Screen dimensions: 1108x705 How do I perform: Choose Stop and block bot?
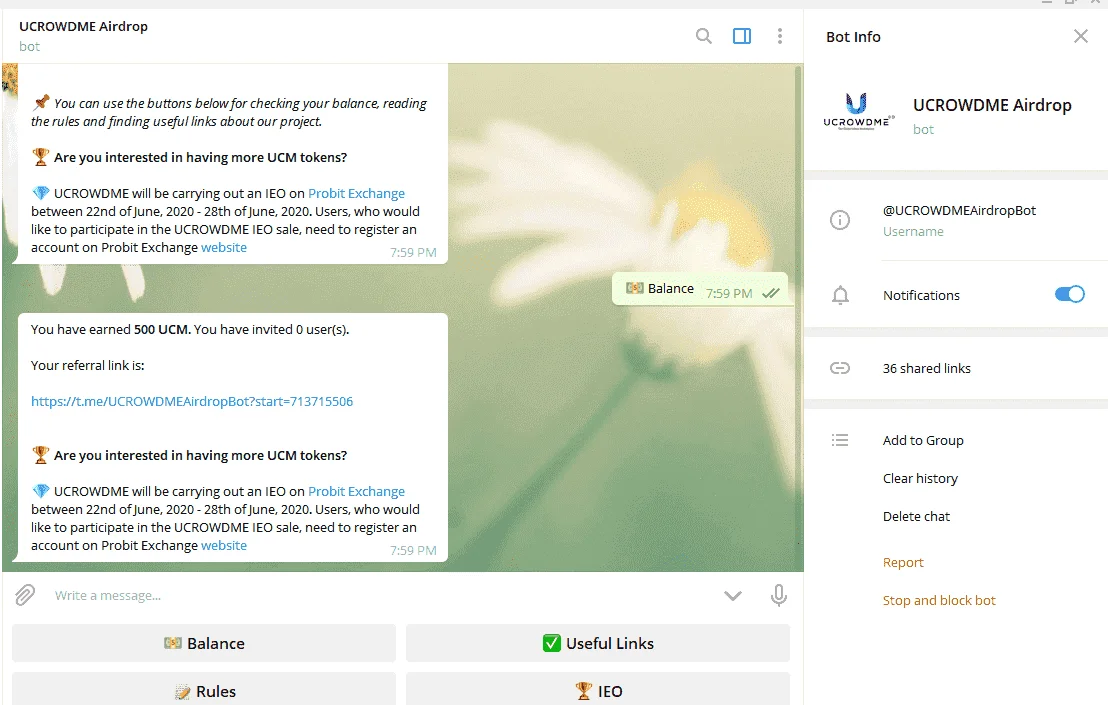[939, 600]
